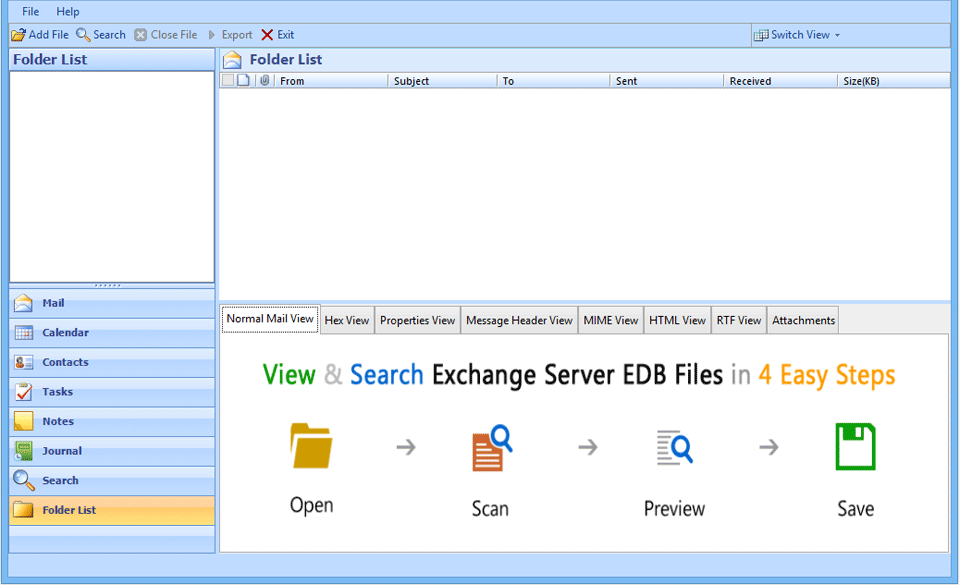Click inside the empty Folder List tree pane

[111, 177]
